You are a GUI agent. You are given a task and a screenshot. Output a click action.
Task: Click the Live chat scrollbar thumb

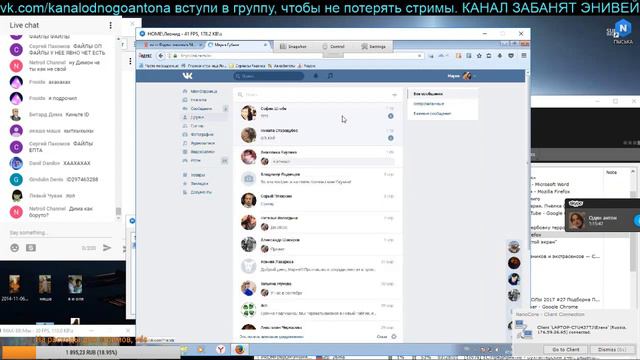click(118, 211)
